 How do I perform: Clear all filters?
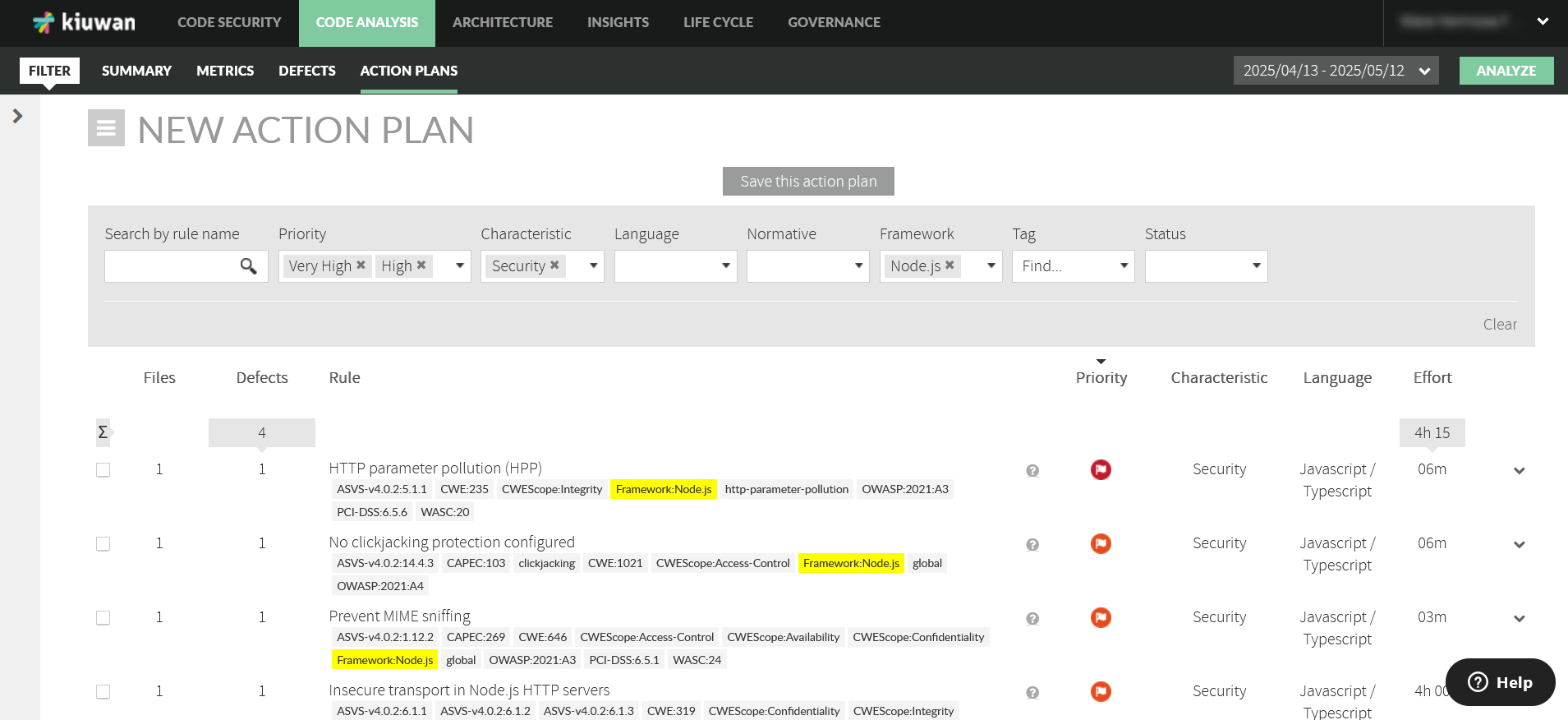[1500, 324]
